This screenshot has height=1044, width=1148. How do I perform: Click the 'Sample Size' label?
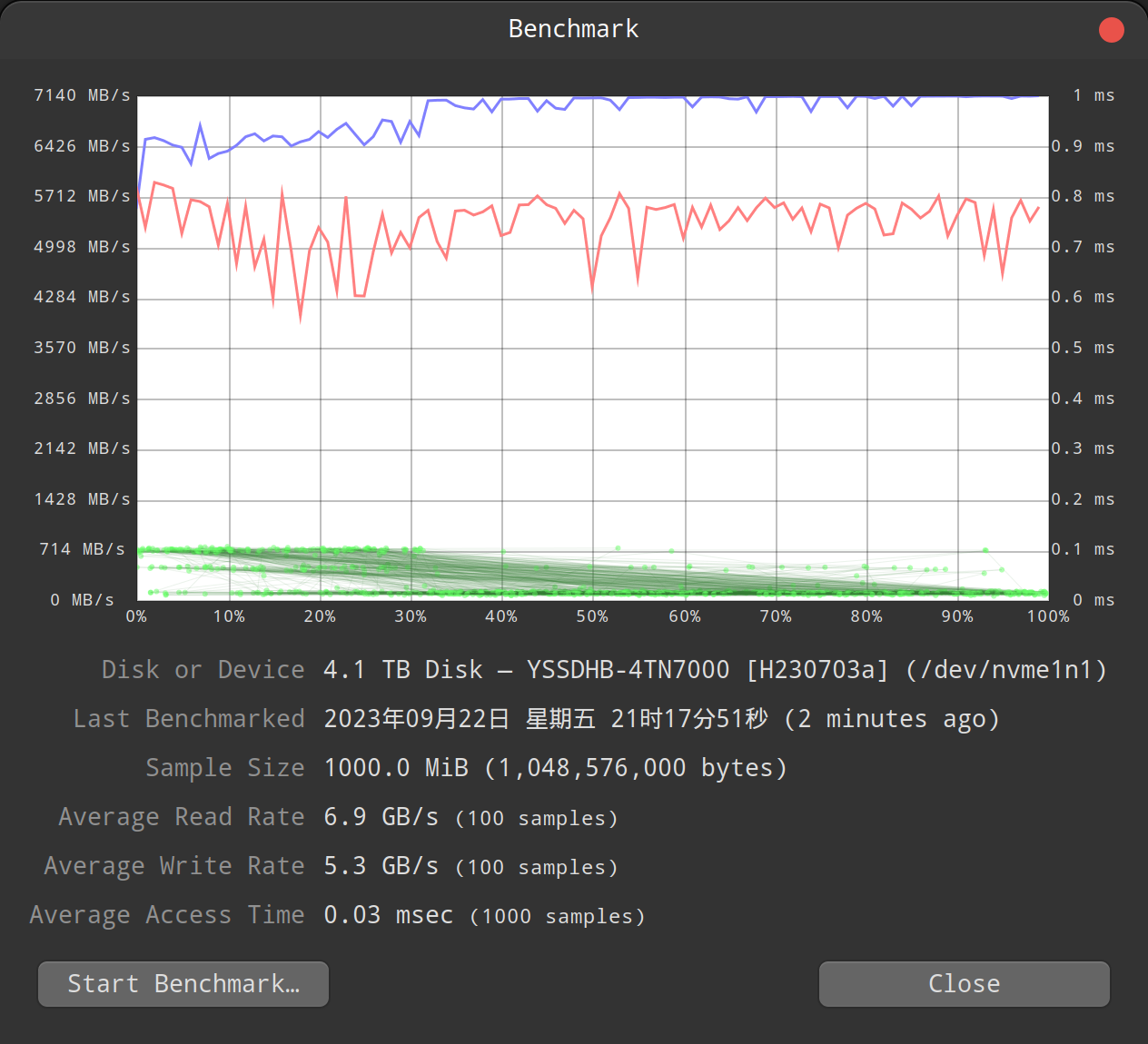(225, 768)
